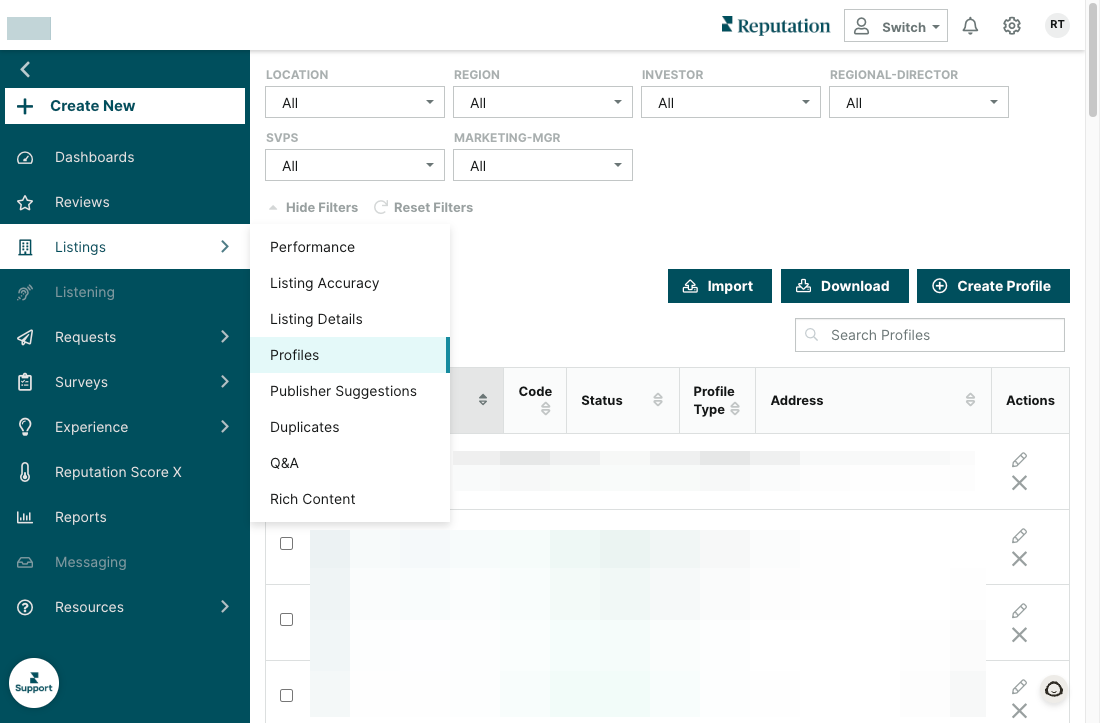Open the RT user avatar menu

[1057, 25]
